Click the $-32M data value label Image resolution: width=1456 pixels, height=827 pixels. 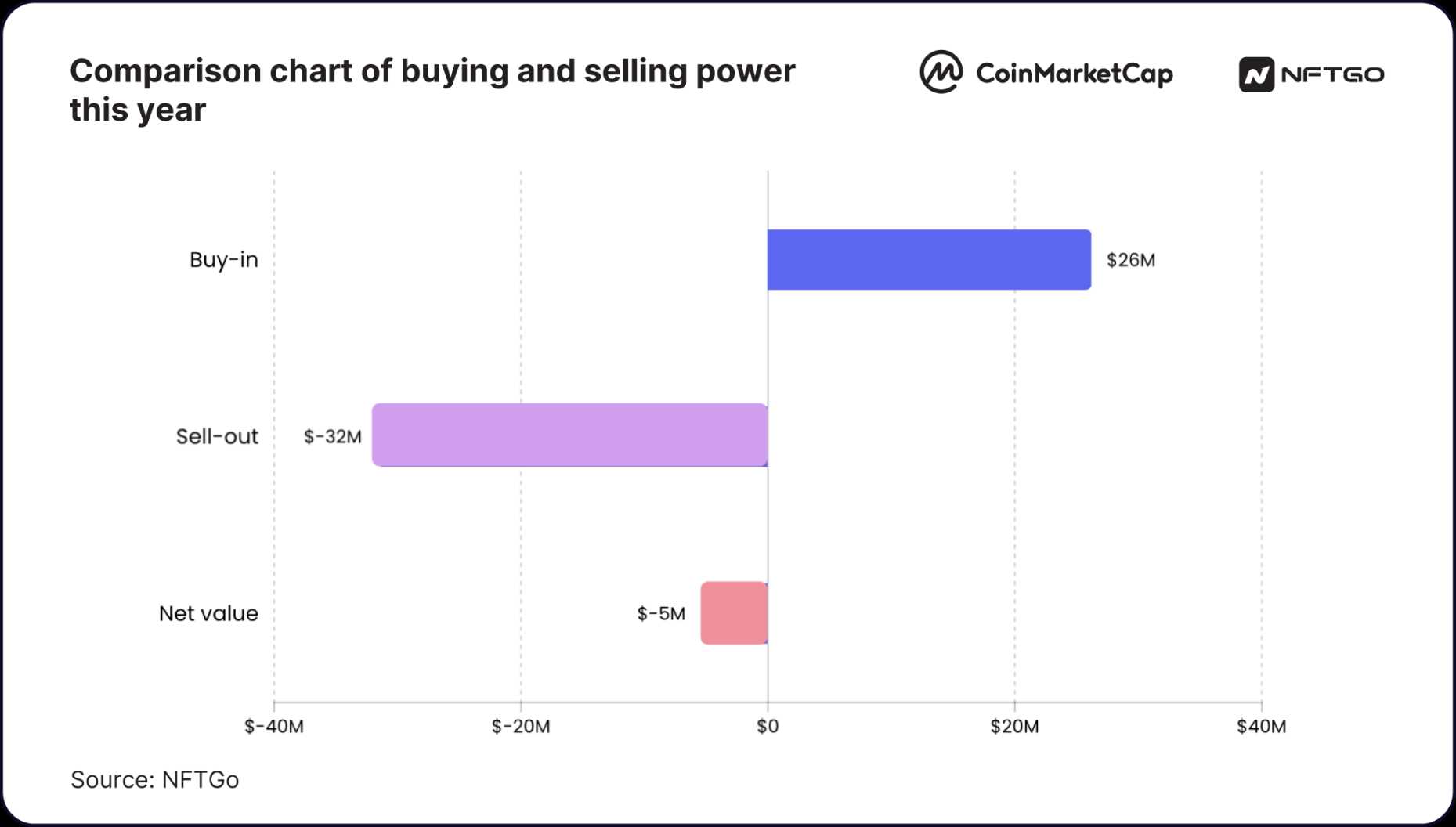click(x=333, y=436)
